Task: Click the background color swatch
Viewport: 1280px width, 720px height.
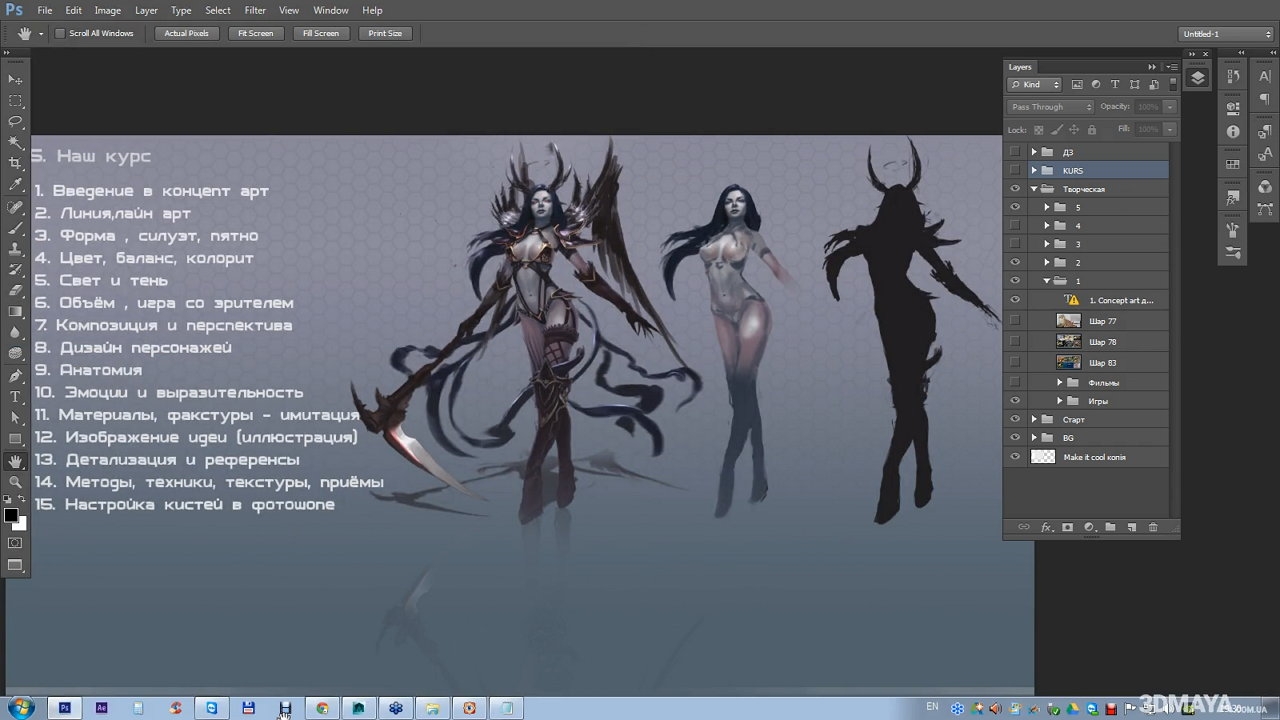Action: tap(20, 524)
